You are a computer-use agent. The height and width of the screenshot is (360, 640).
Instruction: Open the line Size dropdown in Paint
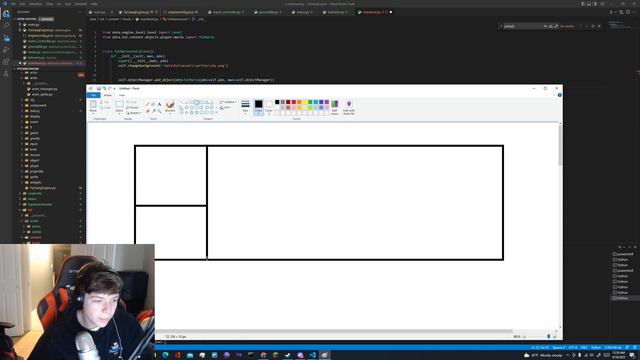point(245,107)
